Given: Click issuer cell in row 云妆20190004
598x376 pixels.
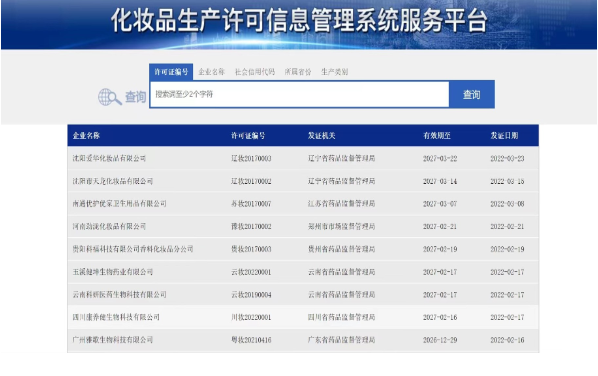Looking at the screenshot, I should pos(341,294).
